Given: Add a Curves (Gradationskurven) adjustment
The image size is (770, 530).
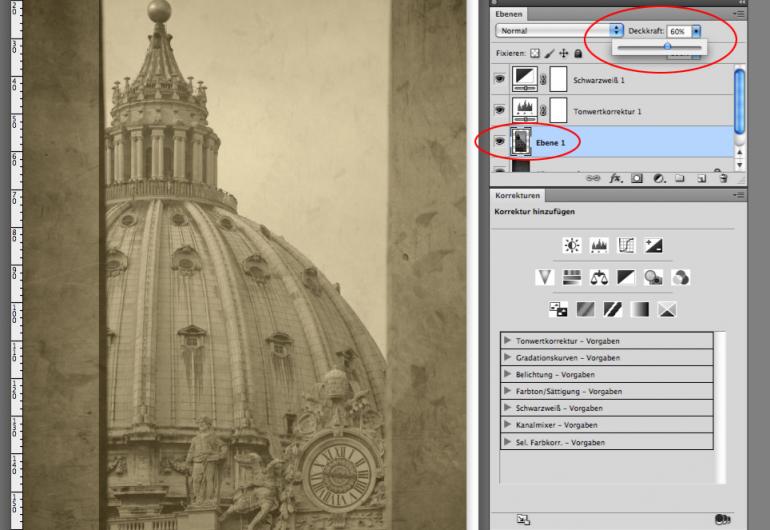Looking at the screenshot, I should (626, 245).
